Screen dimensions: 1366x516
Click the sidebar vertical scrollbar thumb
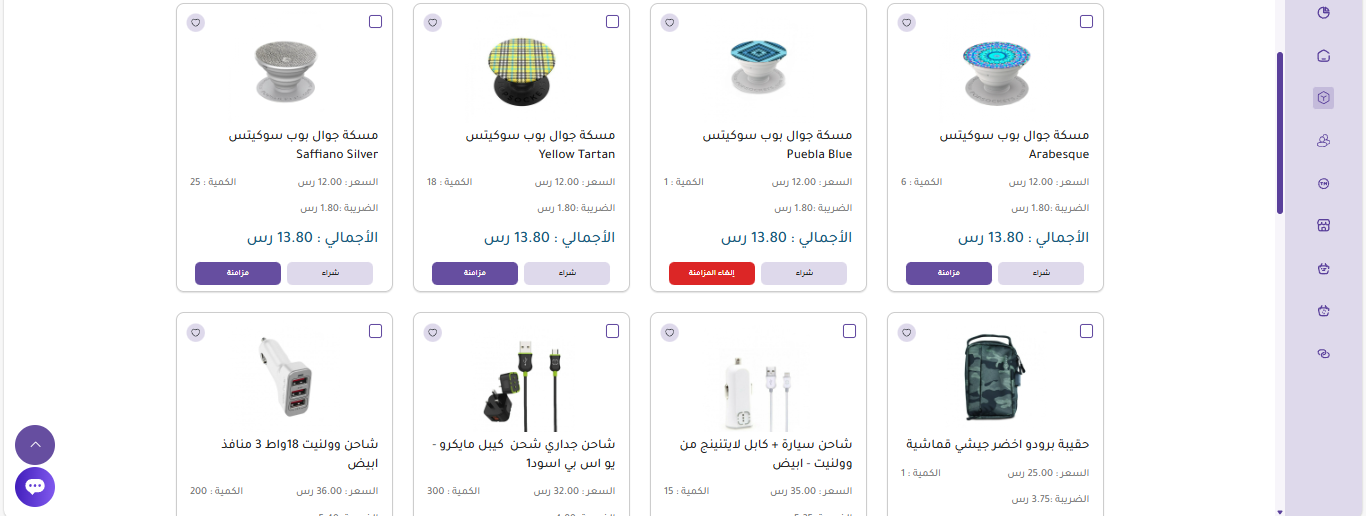[x=1280, y=132]
